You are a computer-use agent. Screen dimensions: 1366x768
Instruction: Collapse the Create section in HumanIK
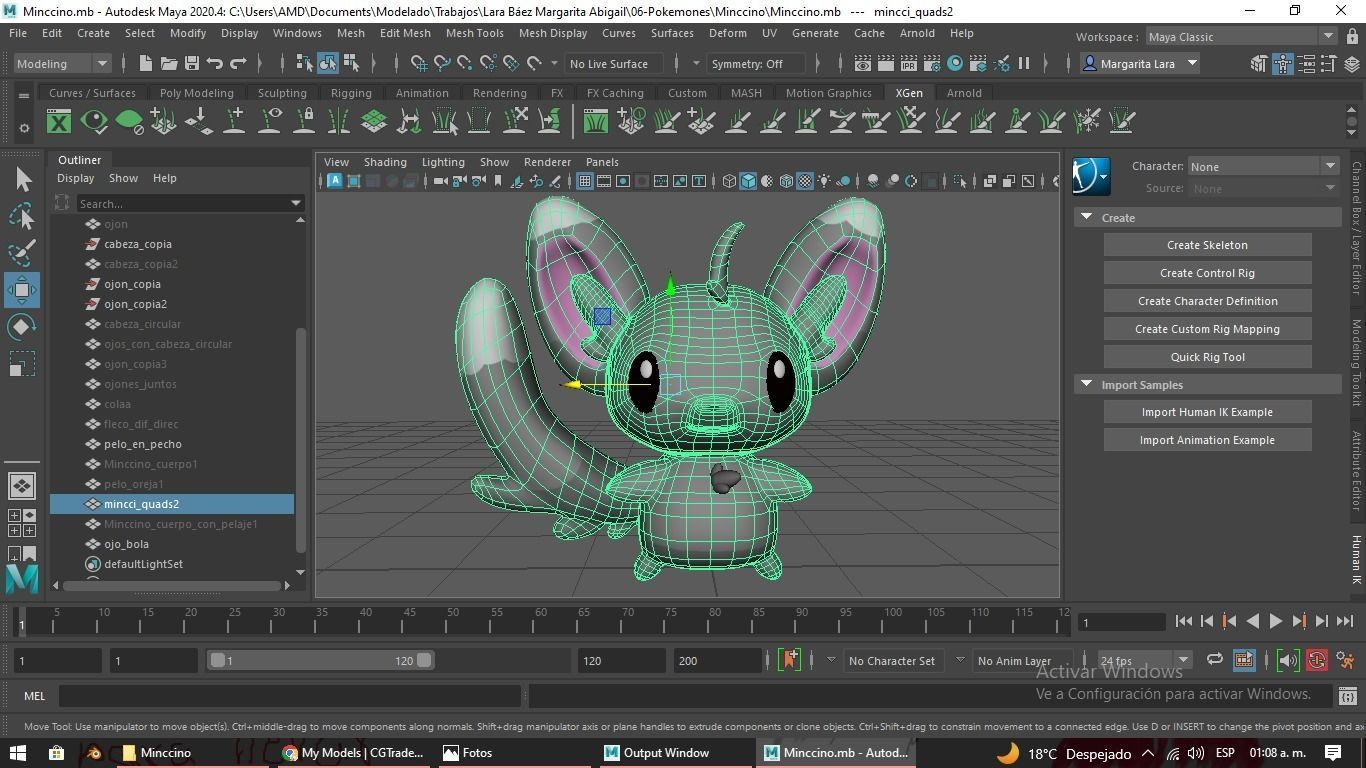coord(1087,217)
